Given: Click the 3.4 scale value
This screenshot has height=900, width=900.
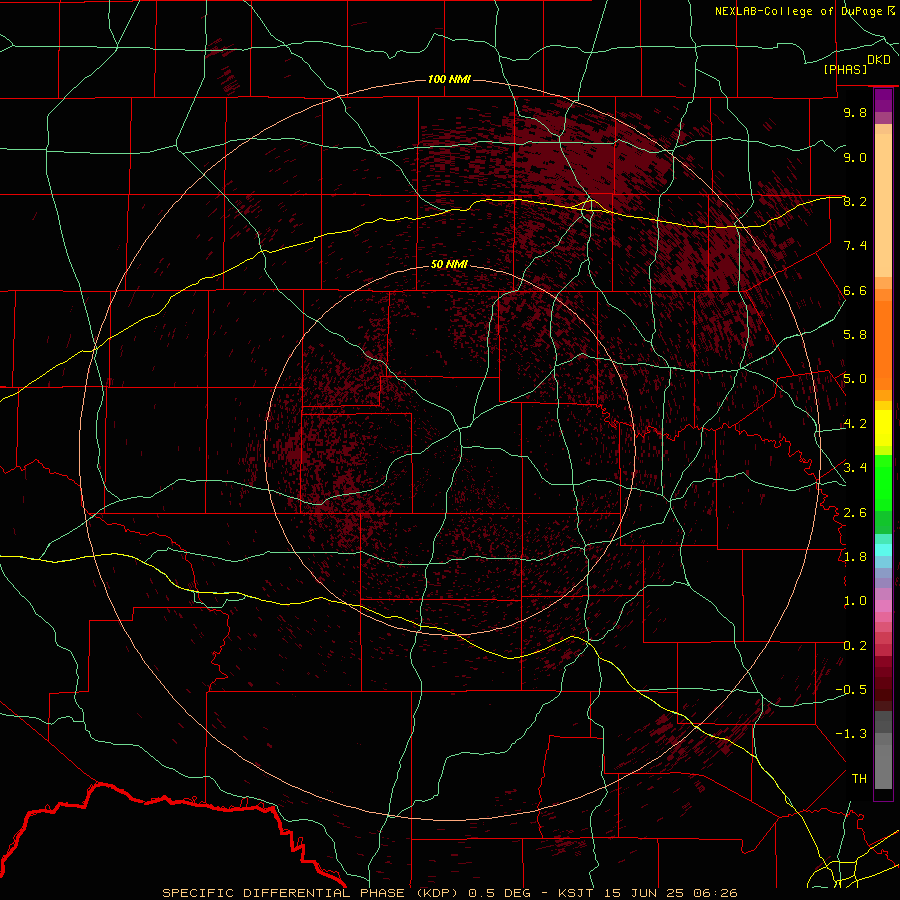Looking at the screenshot, I should [x=855, y=468].
